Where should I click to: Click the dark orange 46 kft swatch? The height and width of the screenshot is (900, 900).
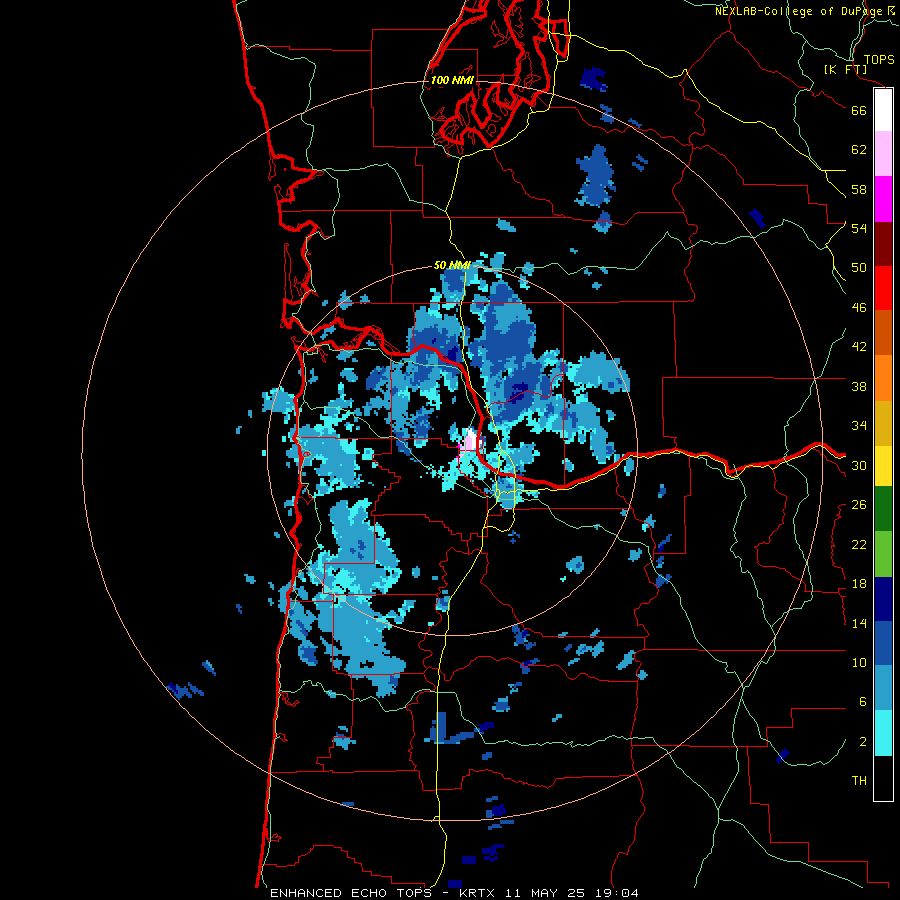[x=883, y=333]
